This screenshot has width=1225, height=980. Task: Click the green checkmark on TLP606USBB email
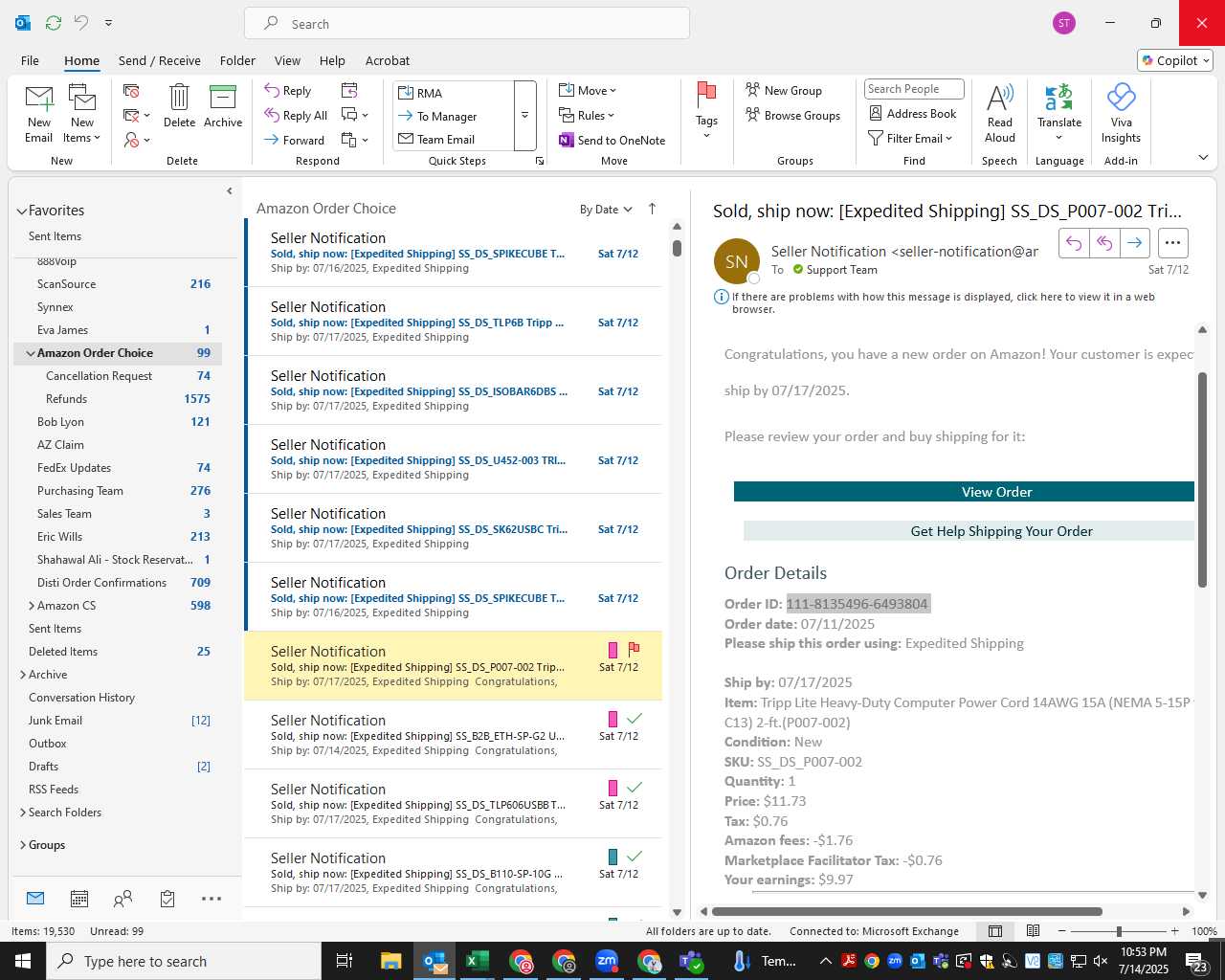tap(634, 787)
